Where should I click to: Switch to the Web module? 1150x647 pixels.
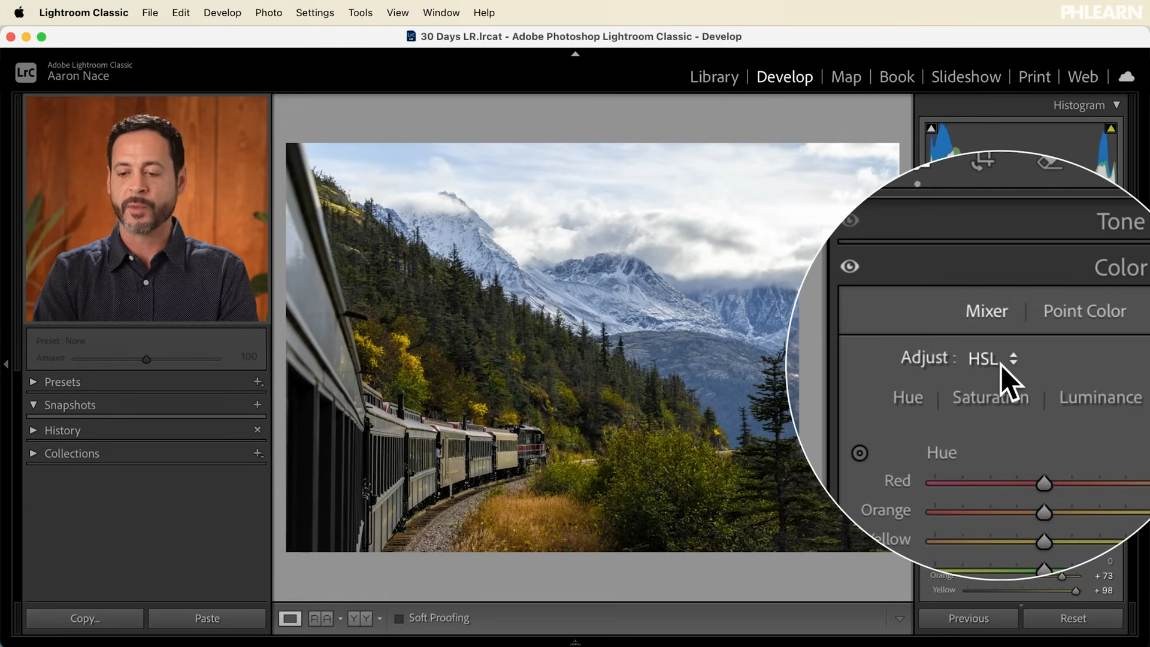click(1083, 76)
